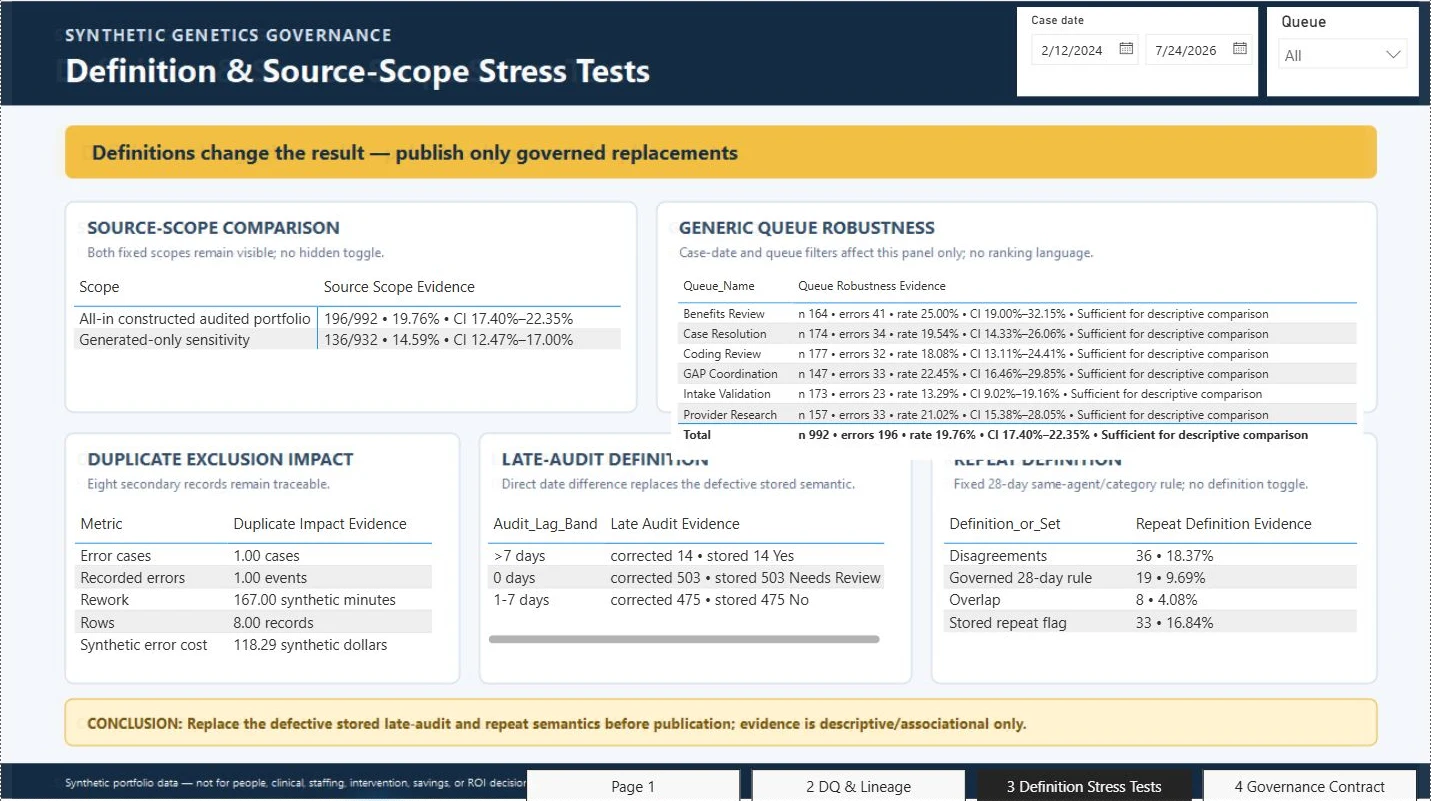Select the GAP Coordination queue row

coord(1018,374)
